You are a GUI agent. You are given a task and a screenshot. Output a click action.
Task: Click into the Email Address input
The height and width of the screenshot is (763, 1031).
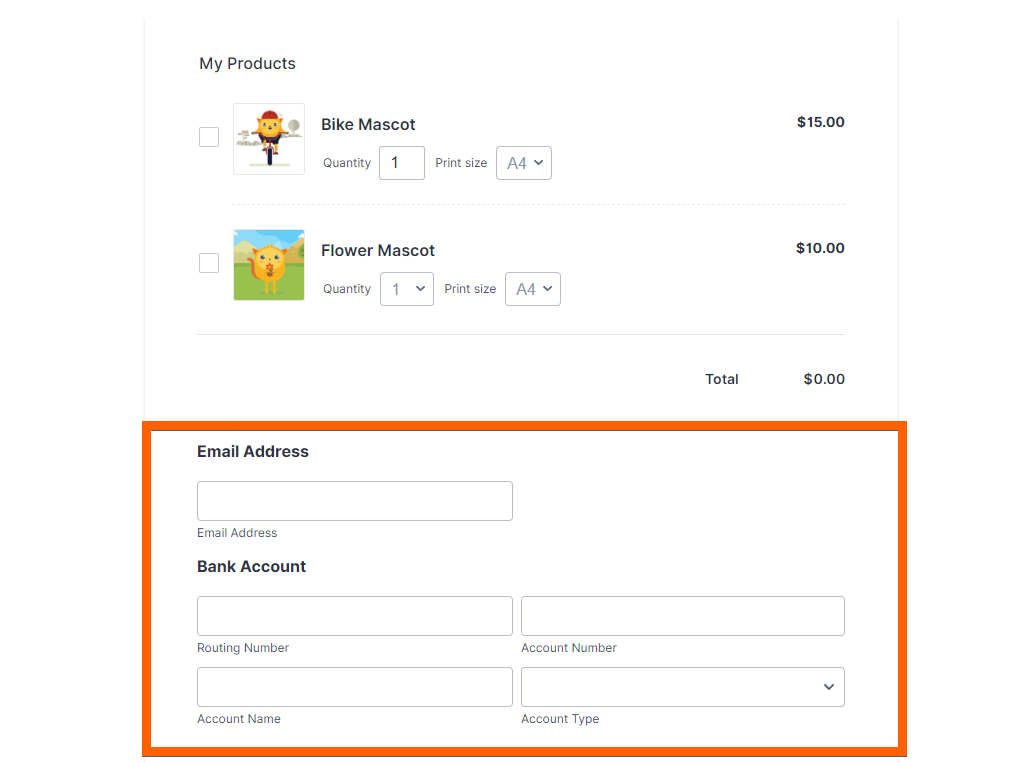[355, 501]
